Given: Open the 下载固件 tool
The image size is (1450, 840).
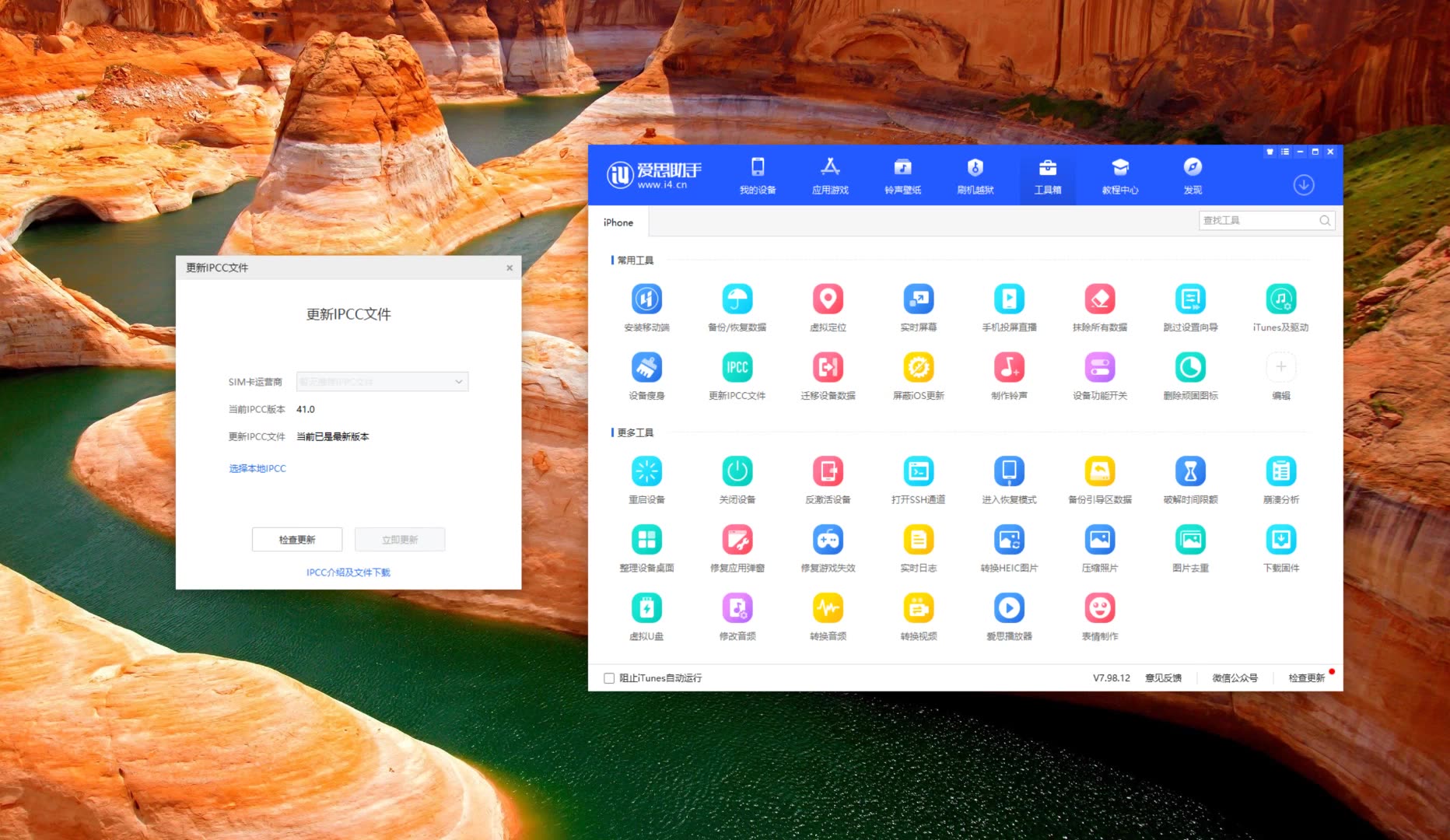Looking at the screenshot, I should point(1281,540).
